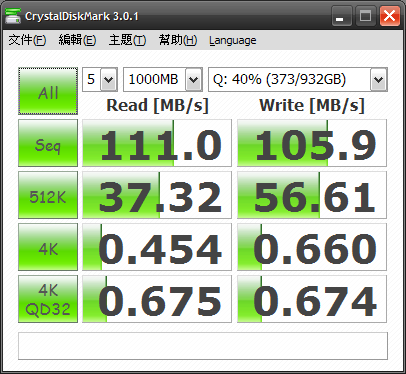Click the 512K read result 37.32
This screenshot has height=374, width=406.
tap(157, 195)
